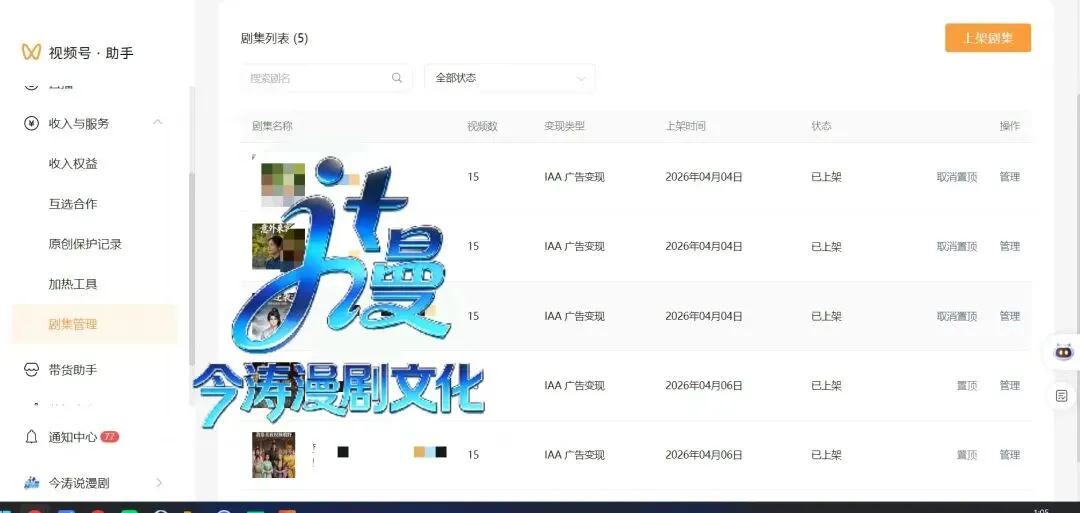Click 置顶 in the fourth series row
This screenshot has width=1080, height=513.
pos(967,386)
